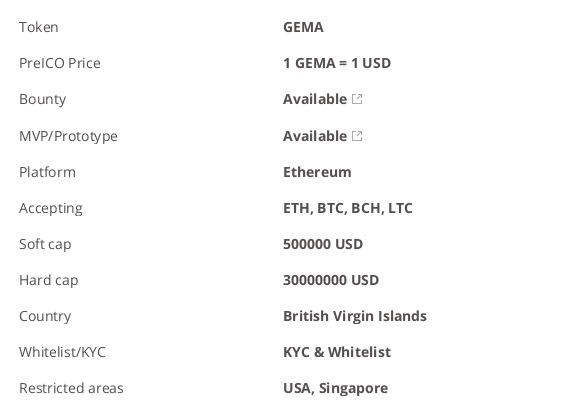Click the Restricted areas row label

tap(71, 388)
